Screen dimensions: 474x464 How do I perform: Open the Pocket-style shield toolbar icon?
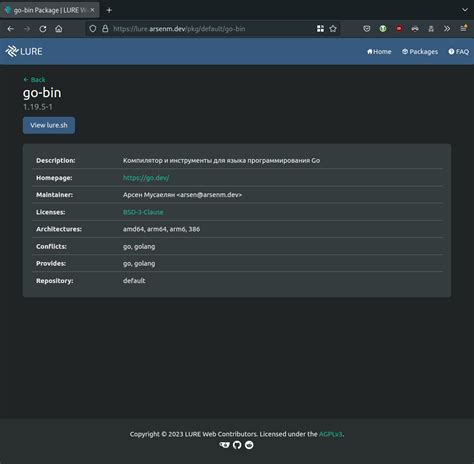pyautogui.click(x=367, y=29)
